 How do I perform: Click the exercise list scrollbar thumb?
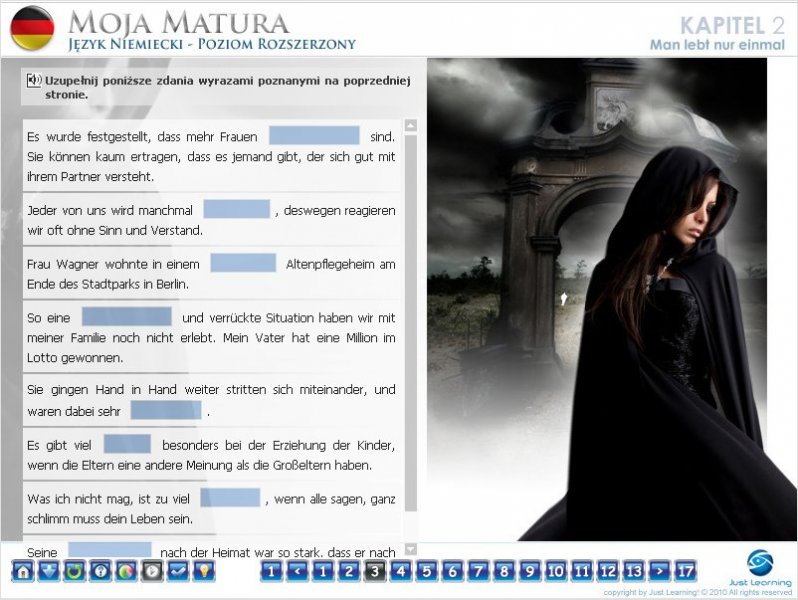(x=411, y=323)
